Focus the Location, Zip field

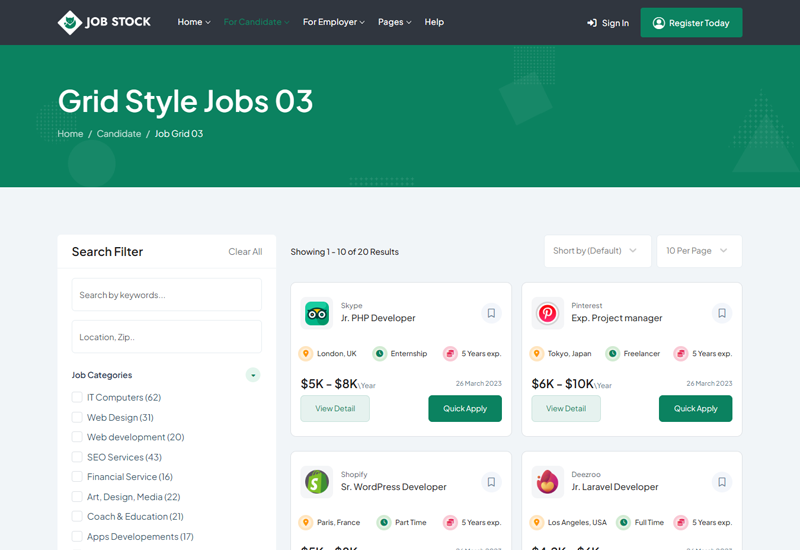point(167,337)
